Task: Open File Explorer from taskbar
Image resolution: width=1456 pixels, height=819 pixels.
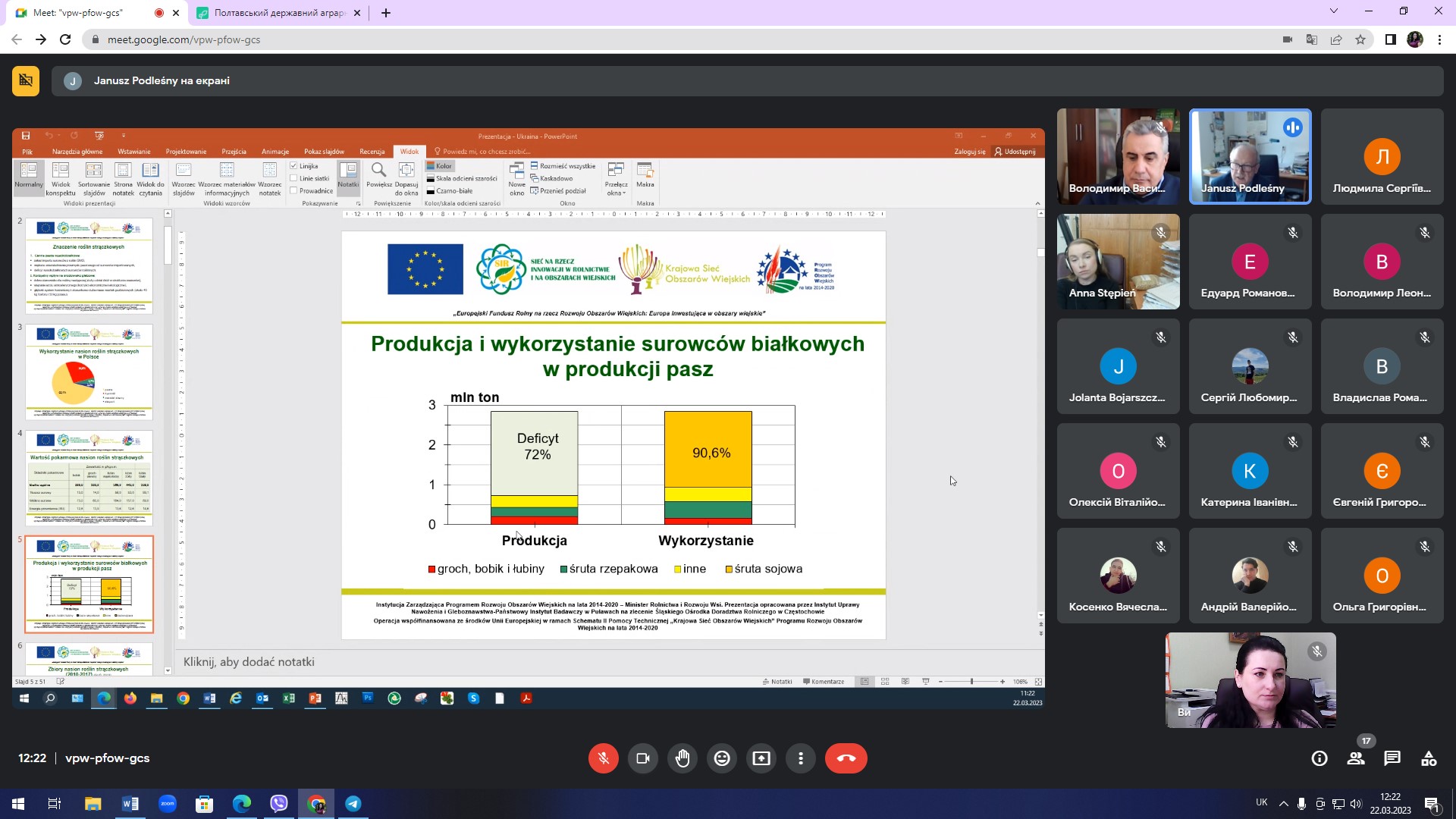Action: point(93,804)
